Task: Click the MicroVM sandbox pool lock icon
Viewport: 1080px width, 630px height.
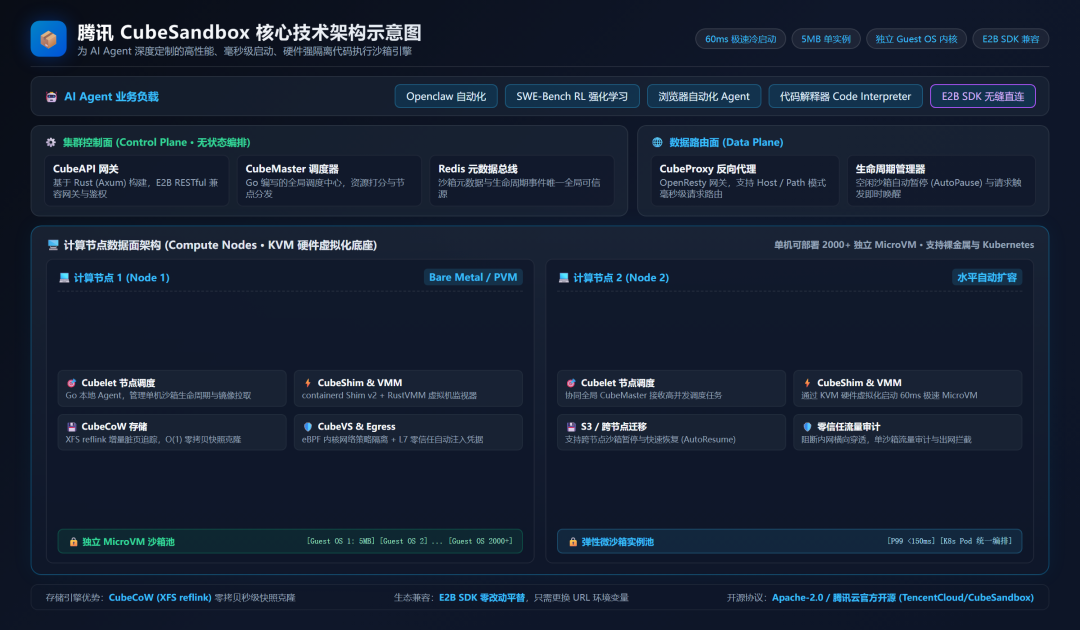Action: 73,542
